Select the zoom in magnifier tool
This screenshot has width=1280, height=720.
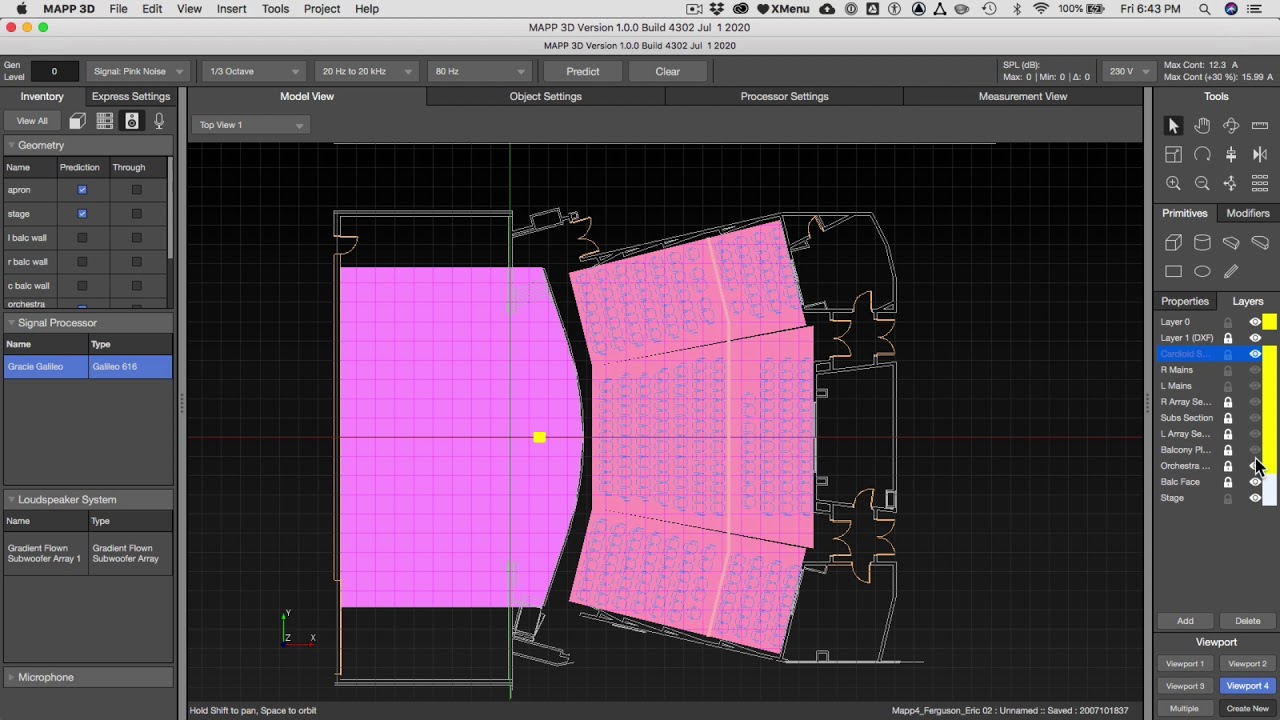pyautogui.click(x=1173, y=183)
